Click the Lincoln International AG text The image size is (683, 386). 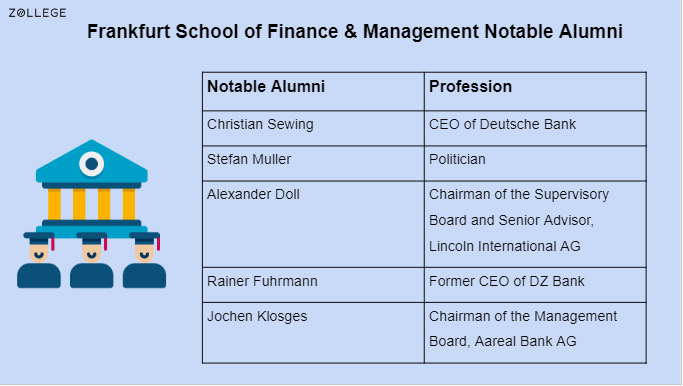tap(504, 246)
